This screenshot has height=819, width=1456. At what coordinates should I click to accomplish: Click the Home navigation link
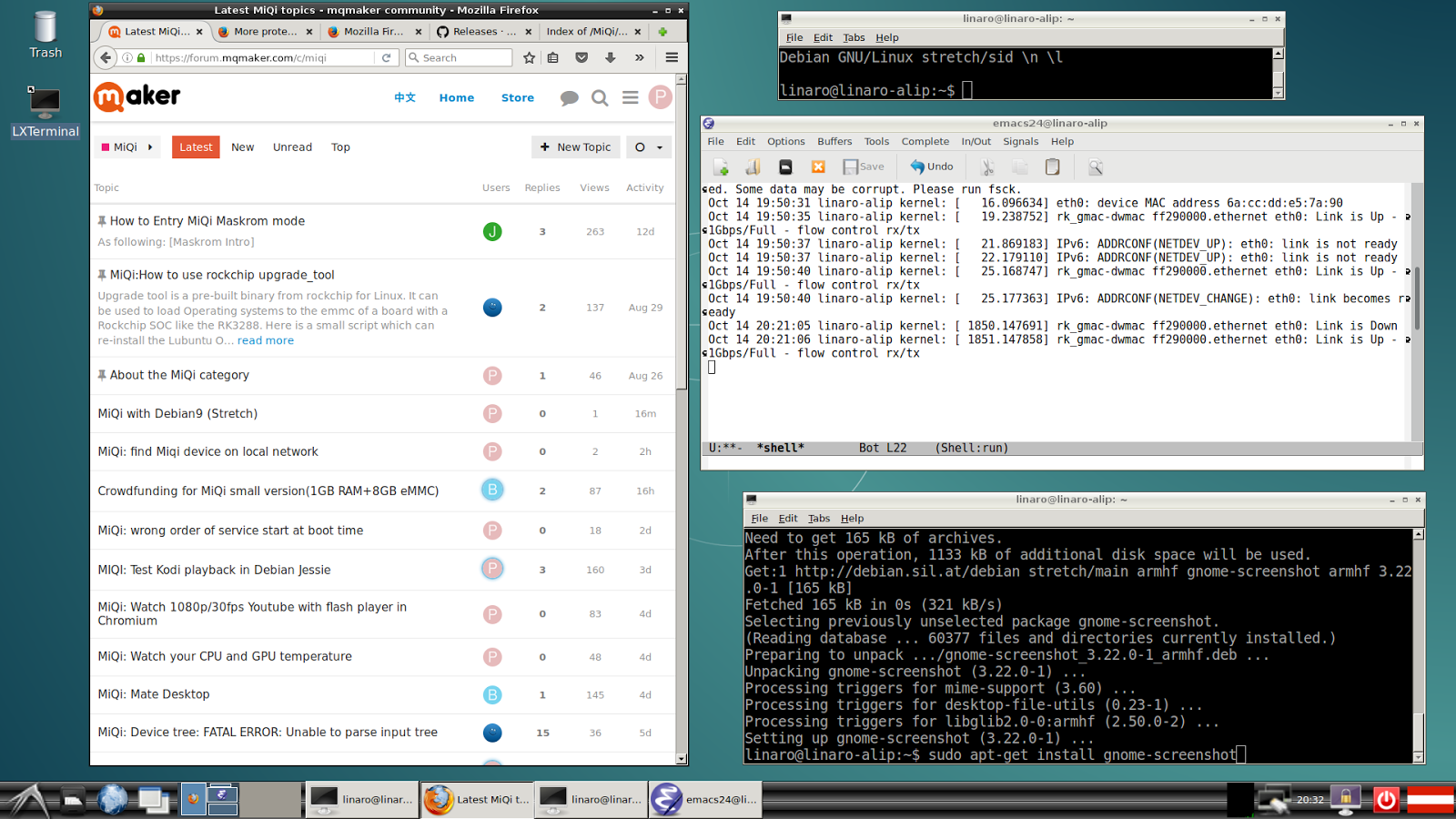point(457,97)
